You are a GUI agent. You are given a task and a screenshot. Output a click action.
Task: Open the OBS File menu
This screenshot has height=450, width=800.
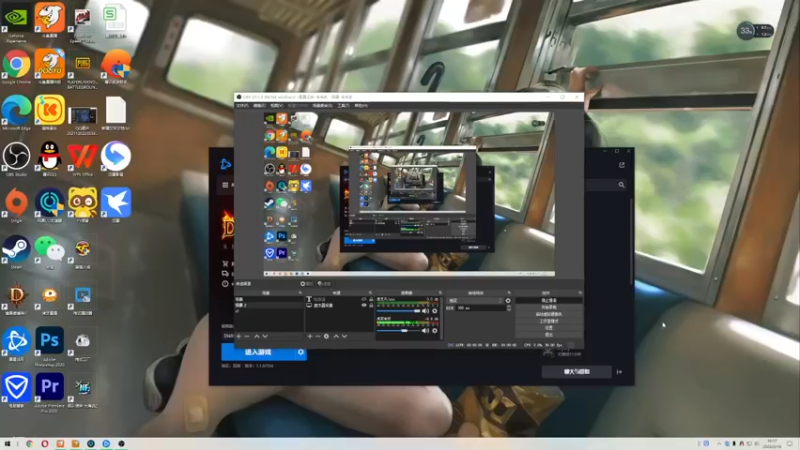click(242, 106)
